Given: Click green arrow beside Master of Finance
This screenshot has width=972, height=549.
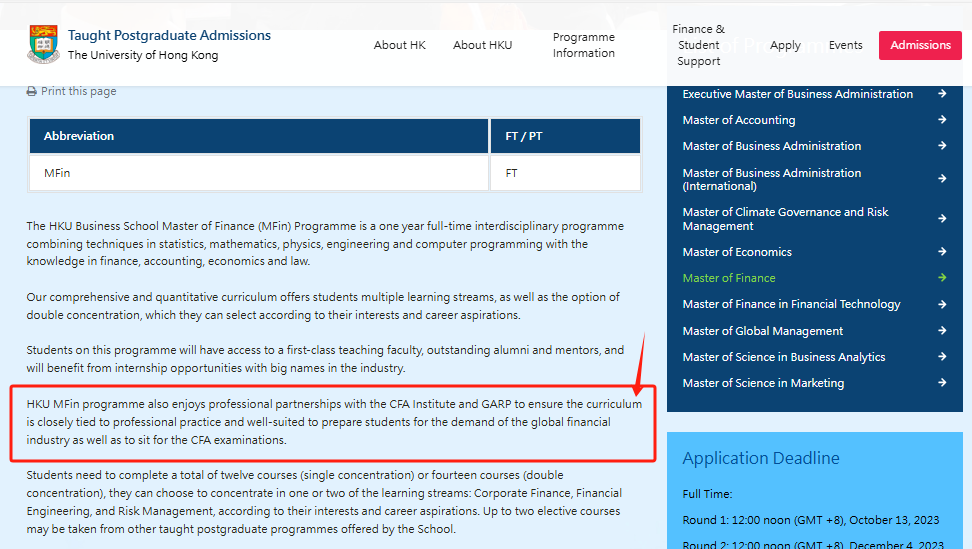Looking at the screenshot, I should pos(942,278).
